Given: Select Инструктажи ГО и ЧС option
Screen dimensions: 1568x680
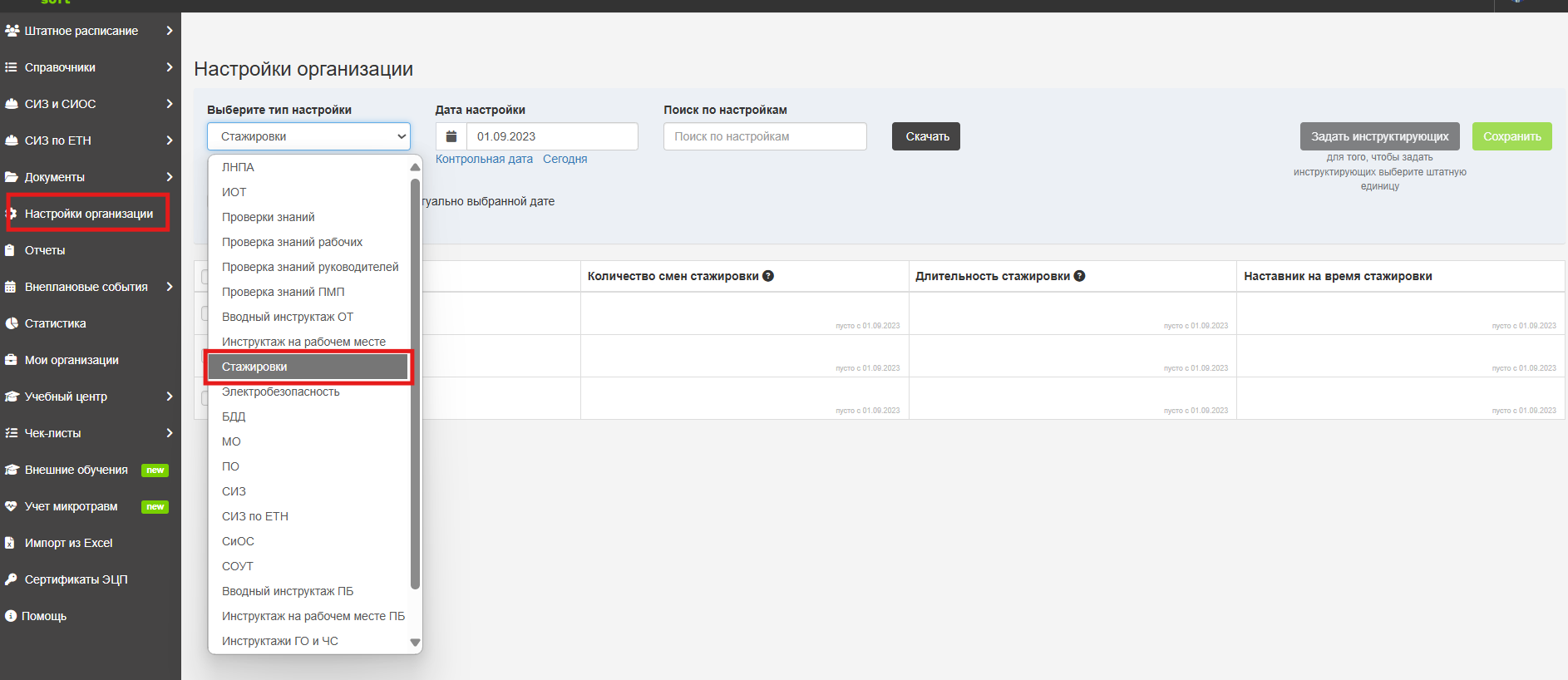Looking at the screenshot, I should [x=308, y=641].
